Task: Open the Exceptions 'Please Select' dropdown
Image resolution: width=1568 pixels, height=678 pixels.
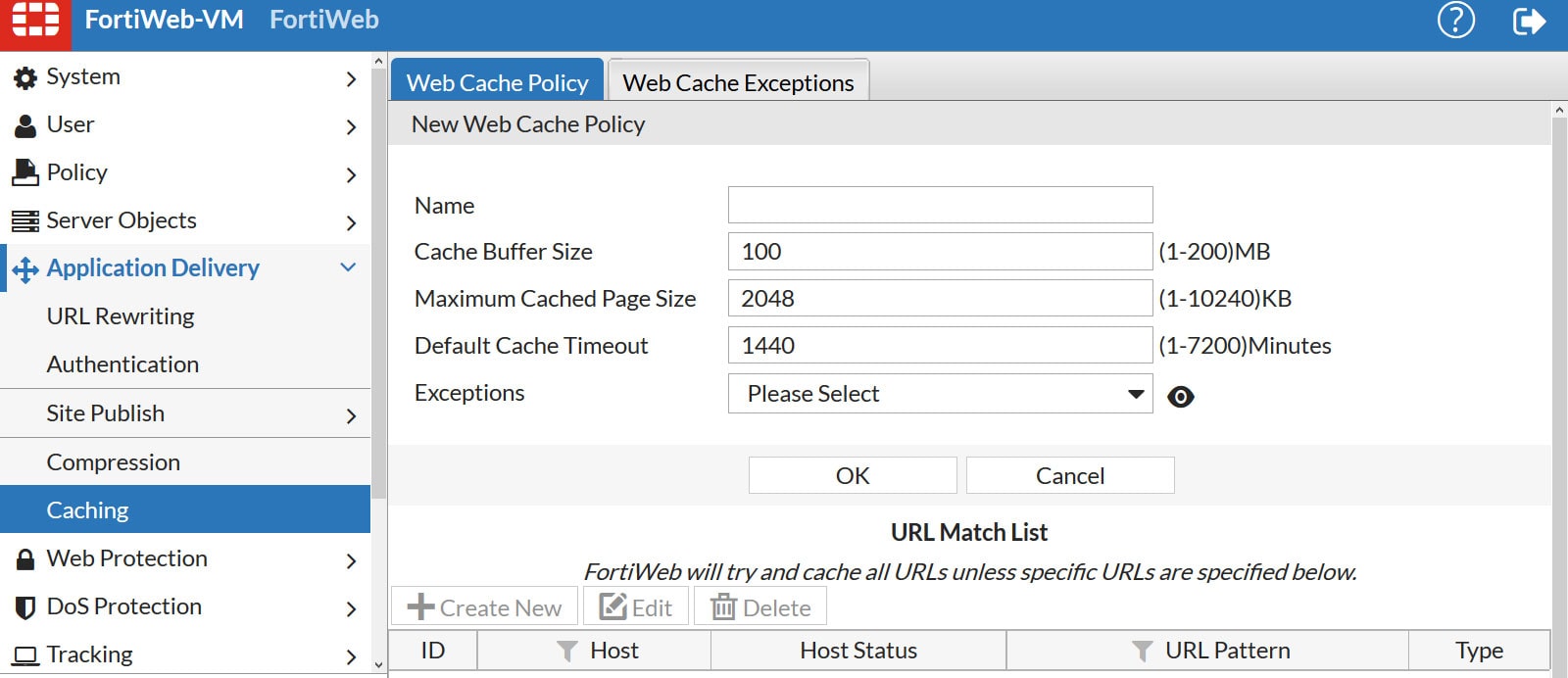Action: click(x=940, y=394)
